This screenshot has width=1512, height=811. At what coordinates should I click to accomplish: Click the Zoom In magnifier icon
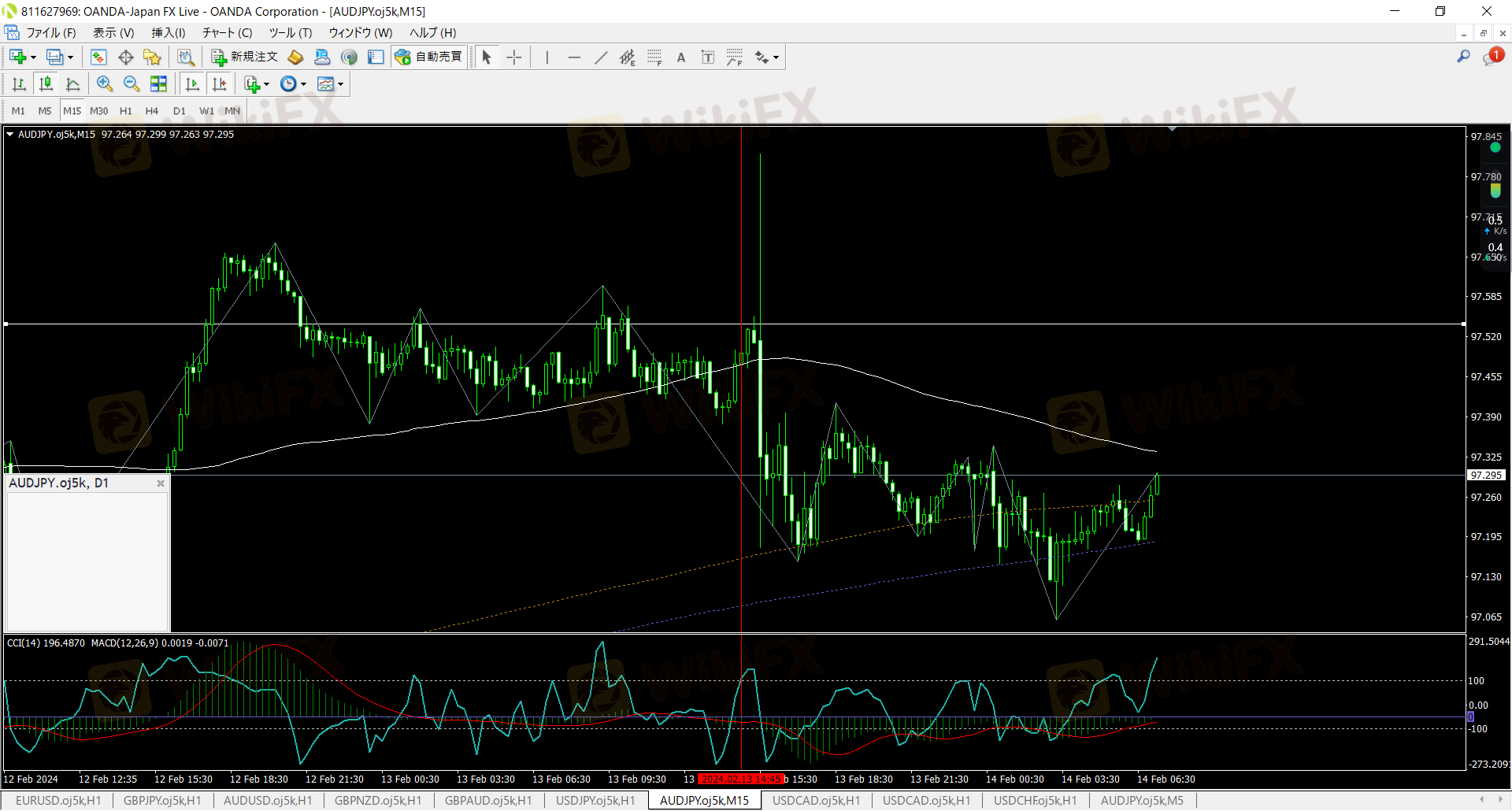point(104,84)
